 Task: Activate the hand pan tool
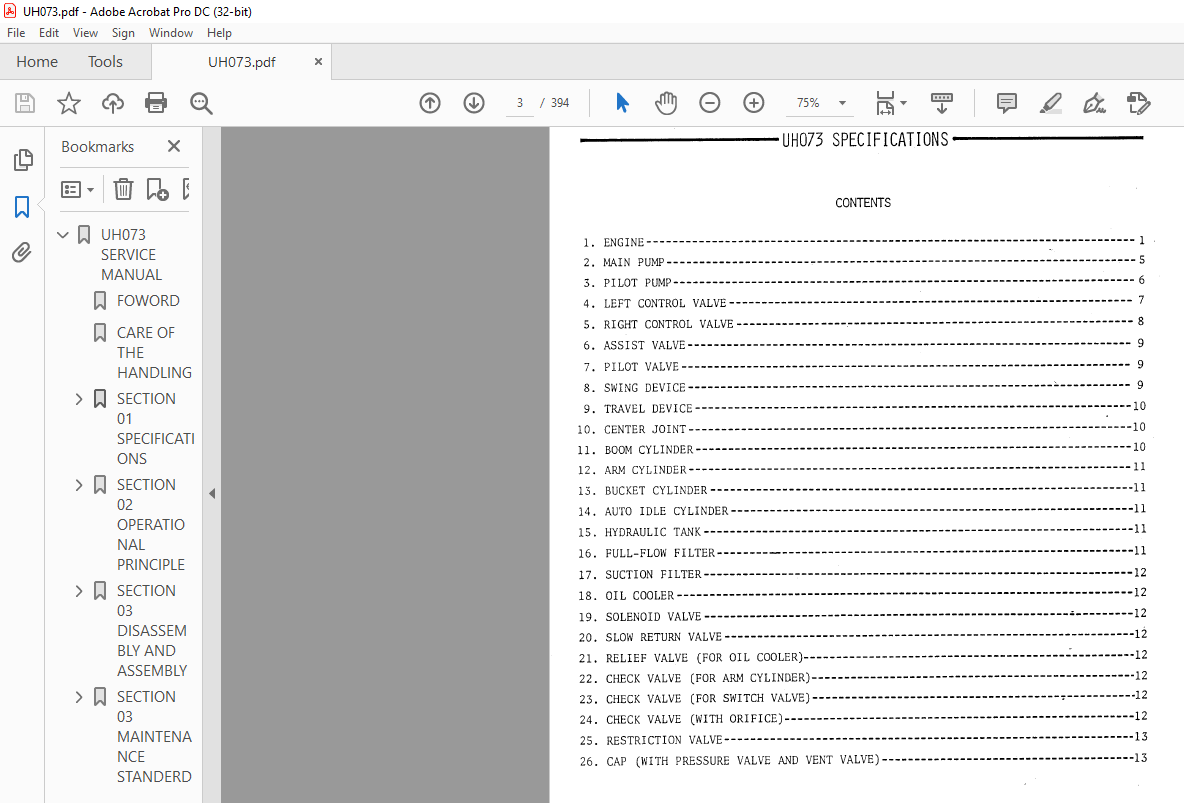666,103
